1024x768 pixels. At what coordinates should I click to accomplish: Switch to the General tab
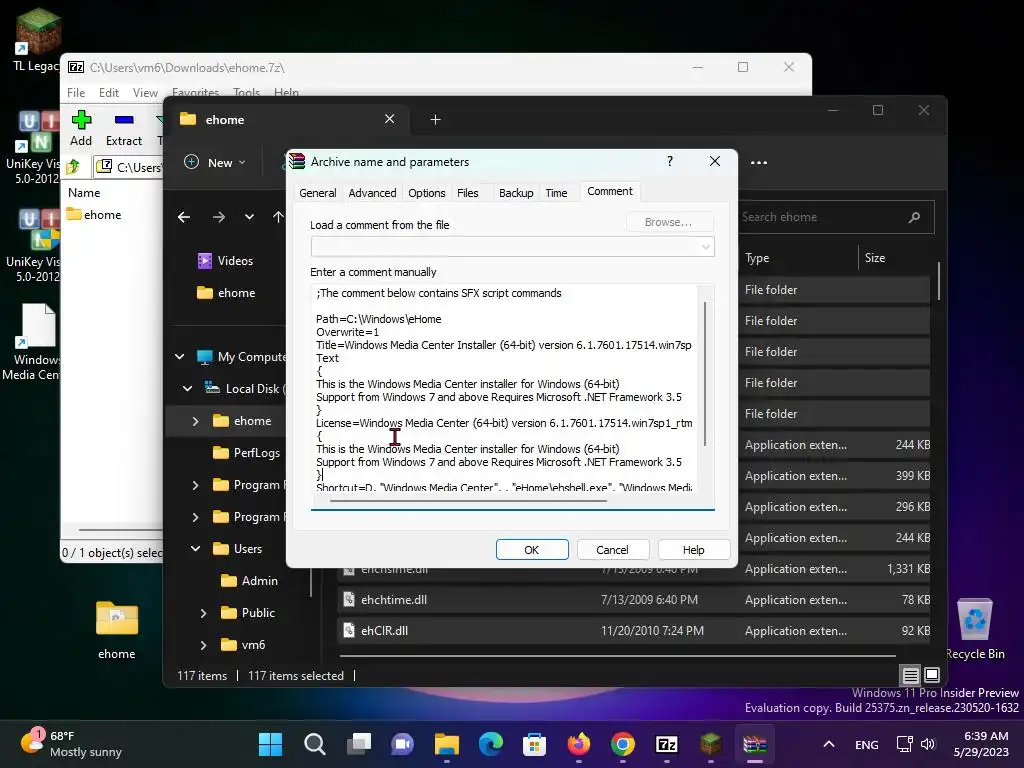[x=317, y=193]
